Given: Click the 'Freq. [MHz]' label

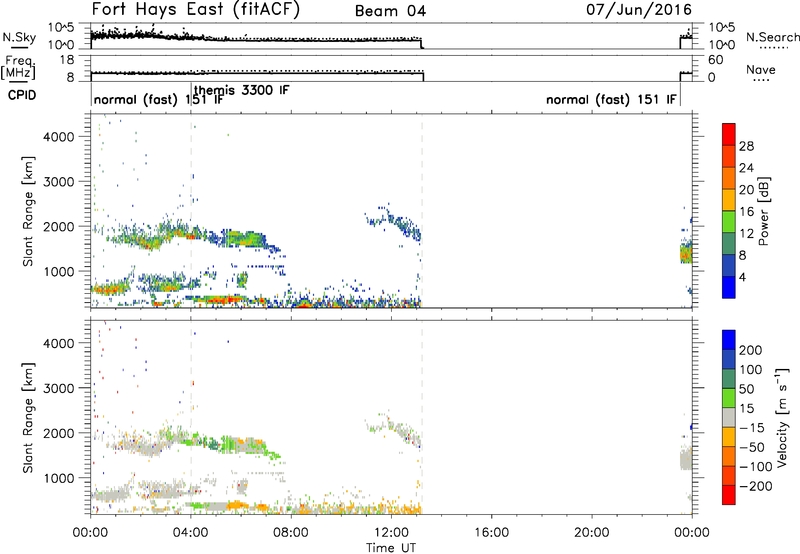Looking at the screenshot, I should (19, 67).
